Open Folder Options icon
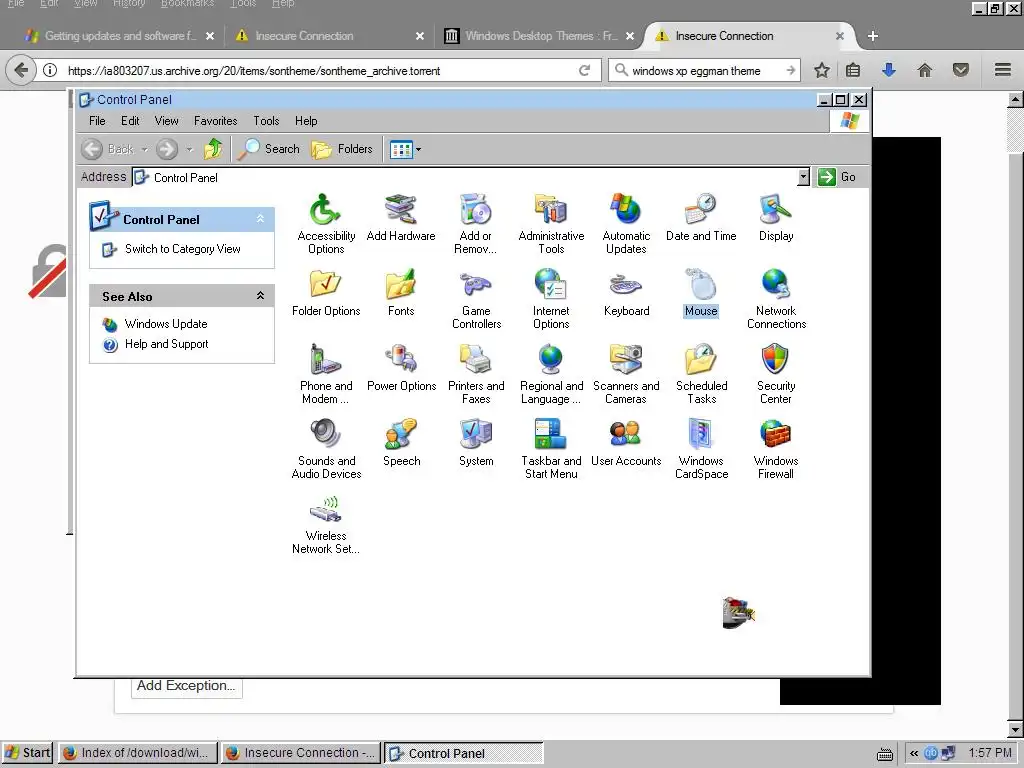 tap(326, 293)
